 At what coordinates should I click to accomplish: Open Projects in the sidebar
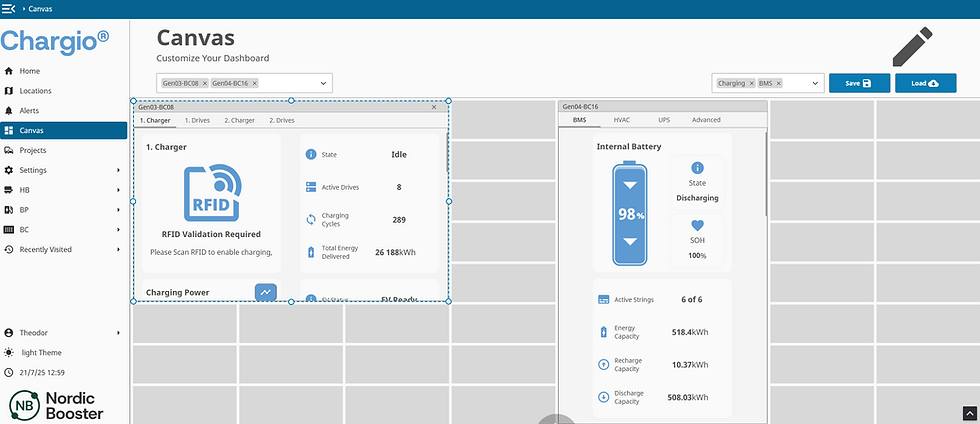(64, 150)
